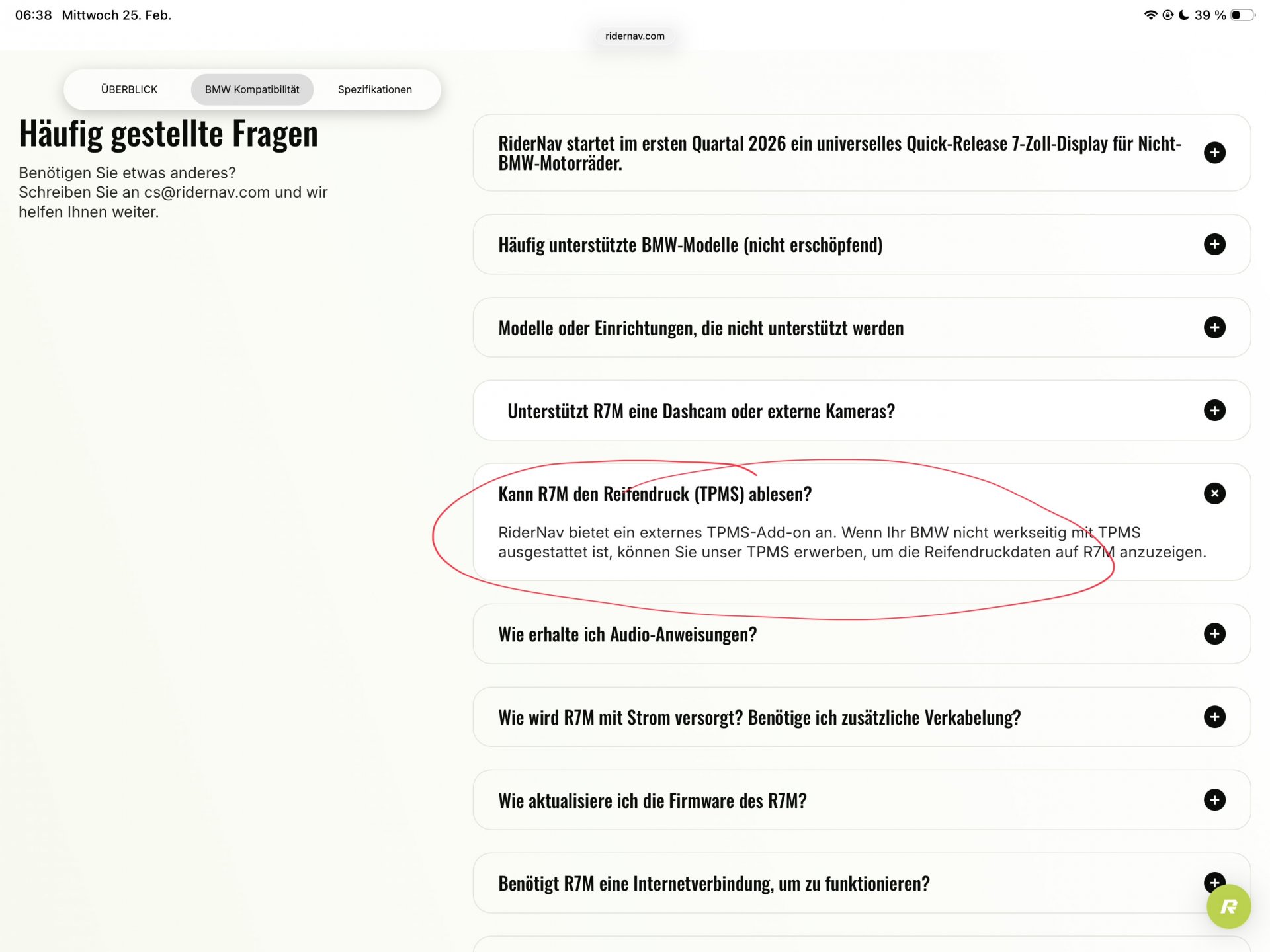This screenshot has height=952, width=1270.
Task: Tap 'Wie wird R7M mit Strom versorgt' title
Action: (x=759, y=718)
